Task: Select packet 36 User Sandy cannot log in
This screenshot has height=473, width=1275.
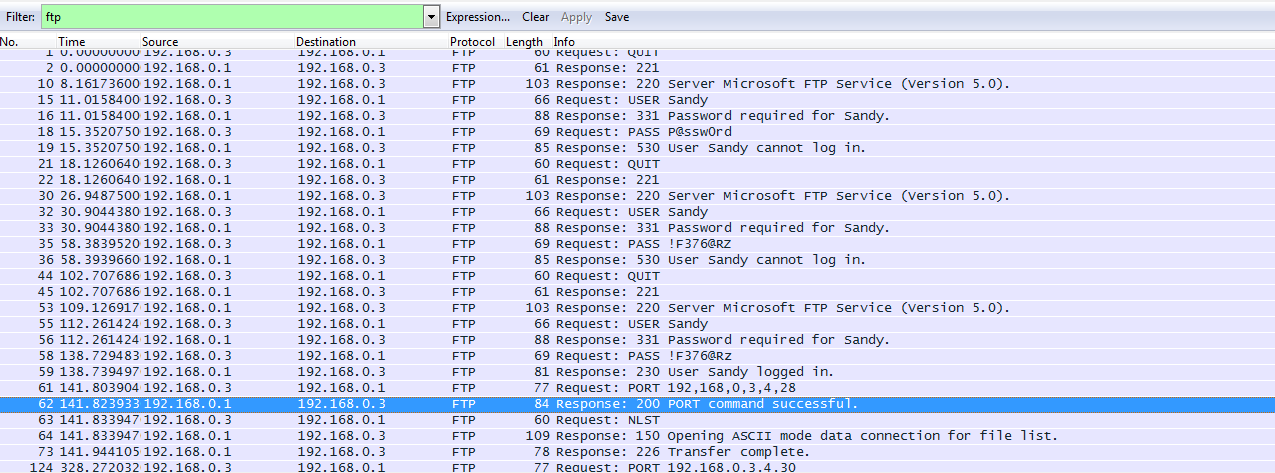Action: [x=637, y=260]
